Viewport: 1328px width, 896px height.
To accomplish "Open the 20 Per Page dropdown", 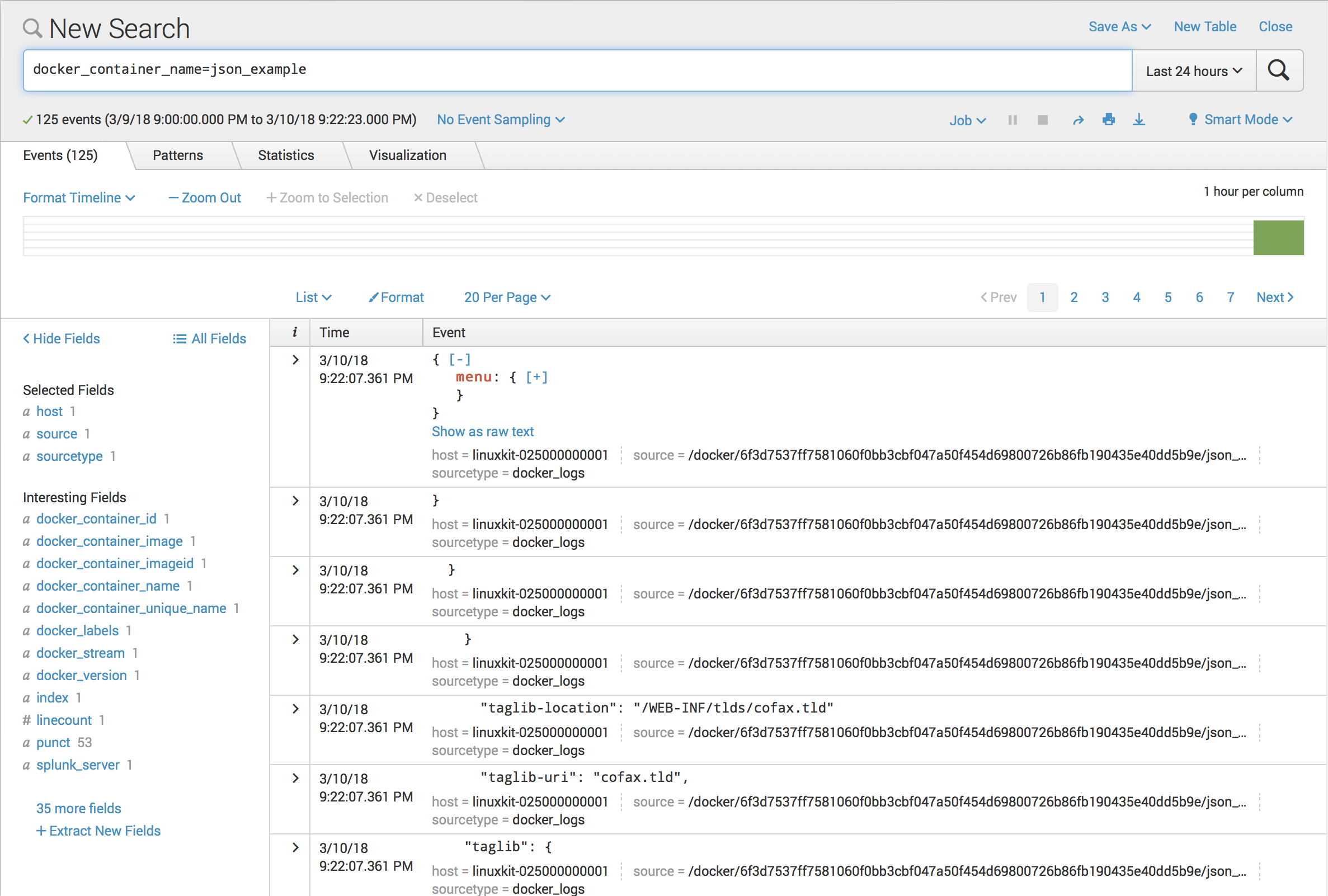I will coord(506,297).
